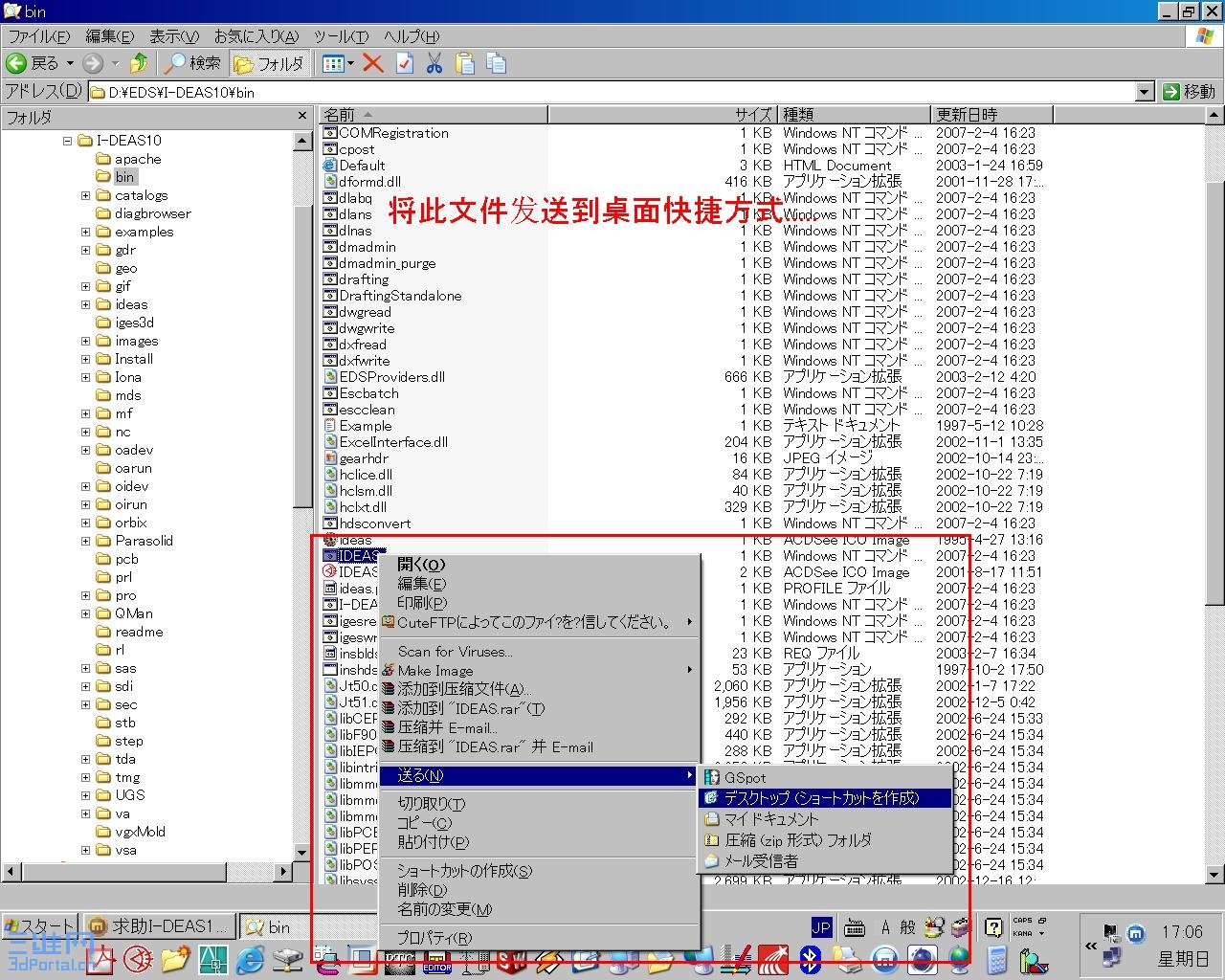Viewport: 1225px width, 980px height.
Task: Click the Bluetooth taskbar icon
Action: point(811,959)
